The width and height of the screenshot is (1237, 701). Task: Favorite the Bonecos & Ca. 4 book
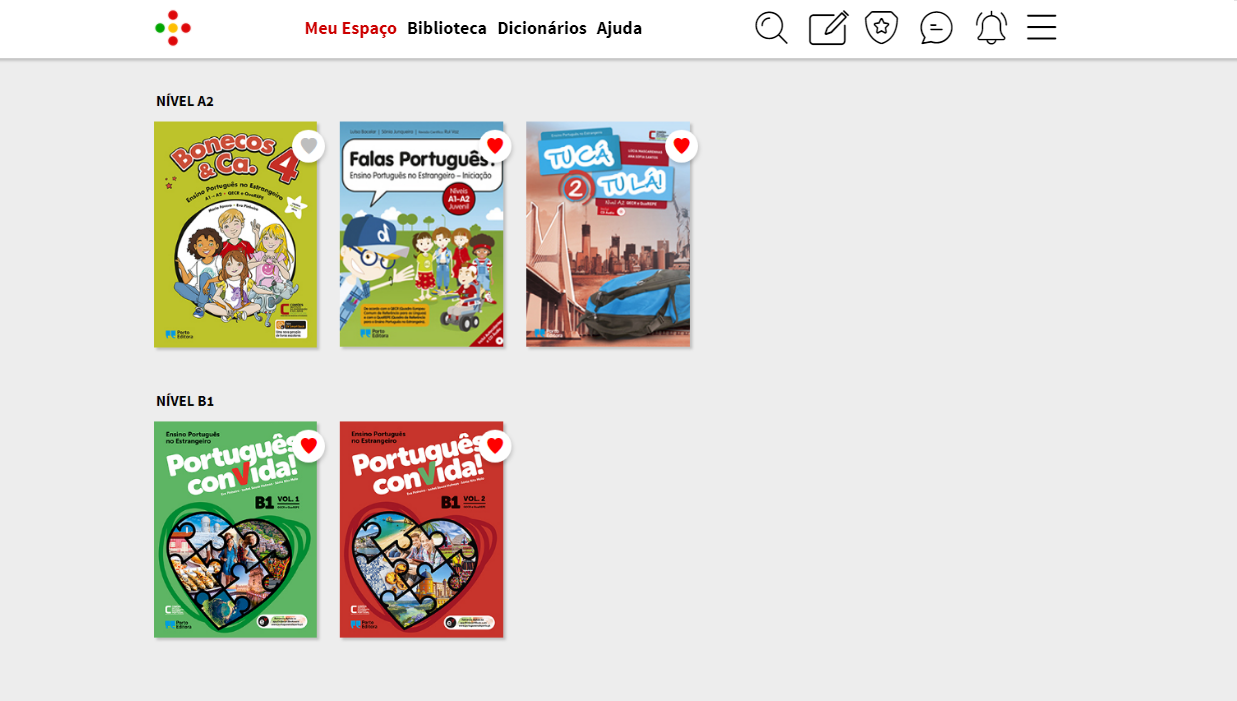(308, 146)
